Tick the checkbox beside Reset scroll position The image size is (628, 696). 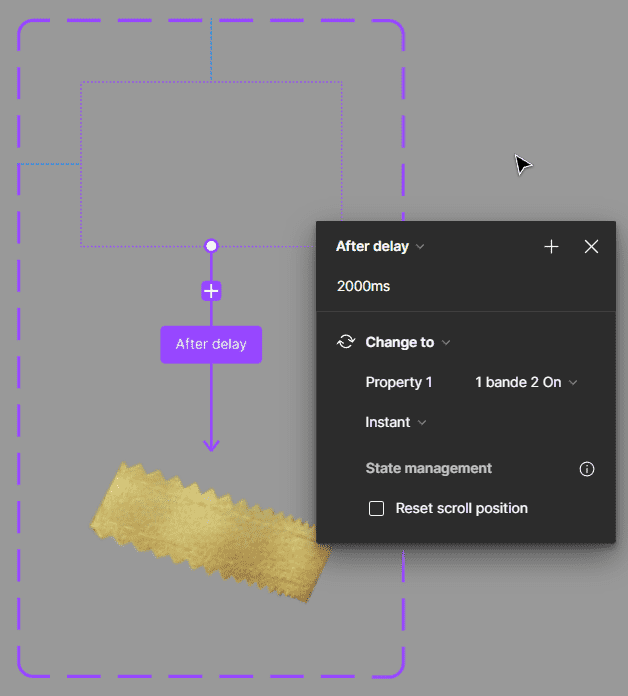(x=377, y=509)
